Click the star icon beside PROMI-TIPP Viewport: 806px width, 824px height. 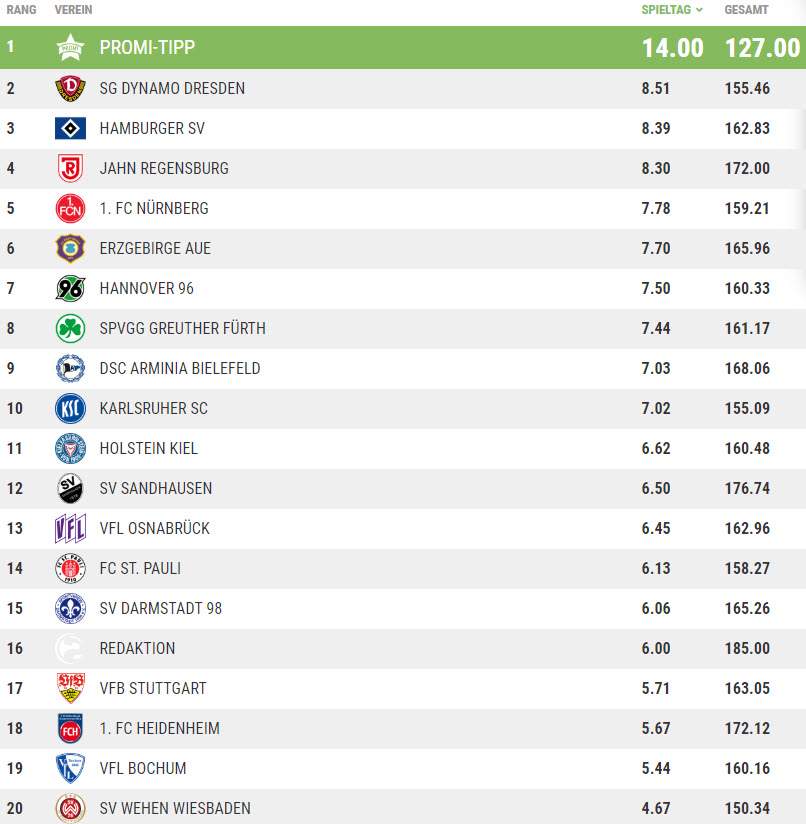[71, 47]
